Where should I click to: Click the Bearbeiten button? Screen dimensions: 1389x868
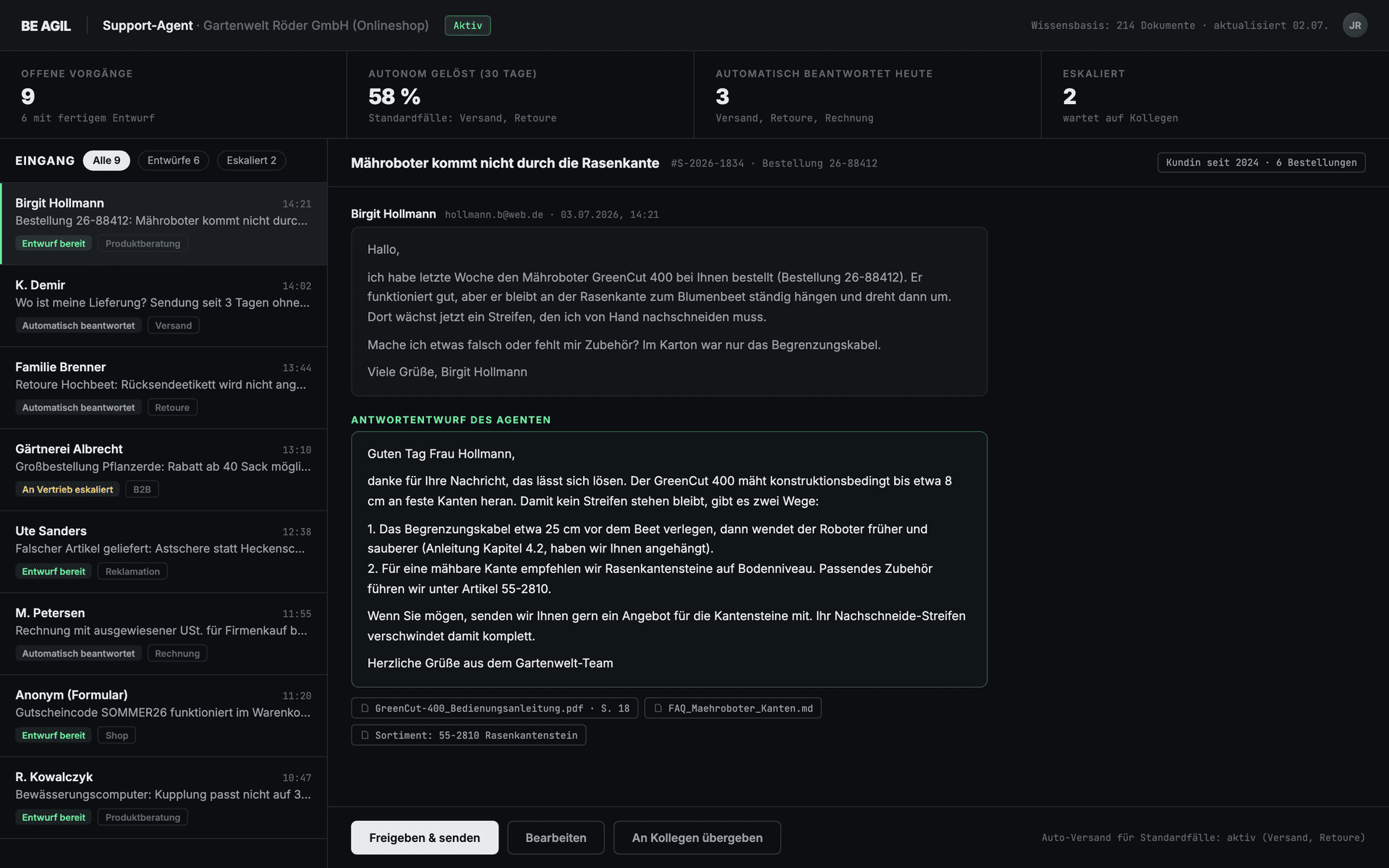point(556,838)
